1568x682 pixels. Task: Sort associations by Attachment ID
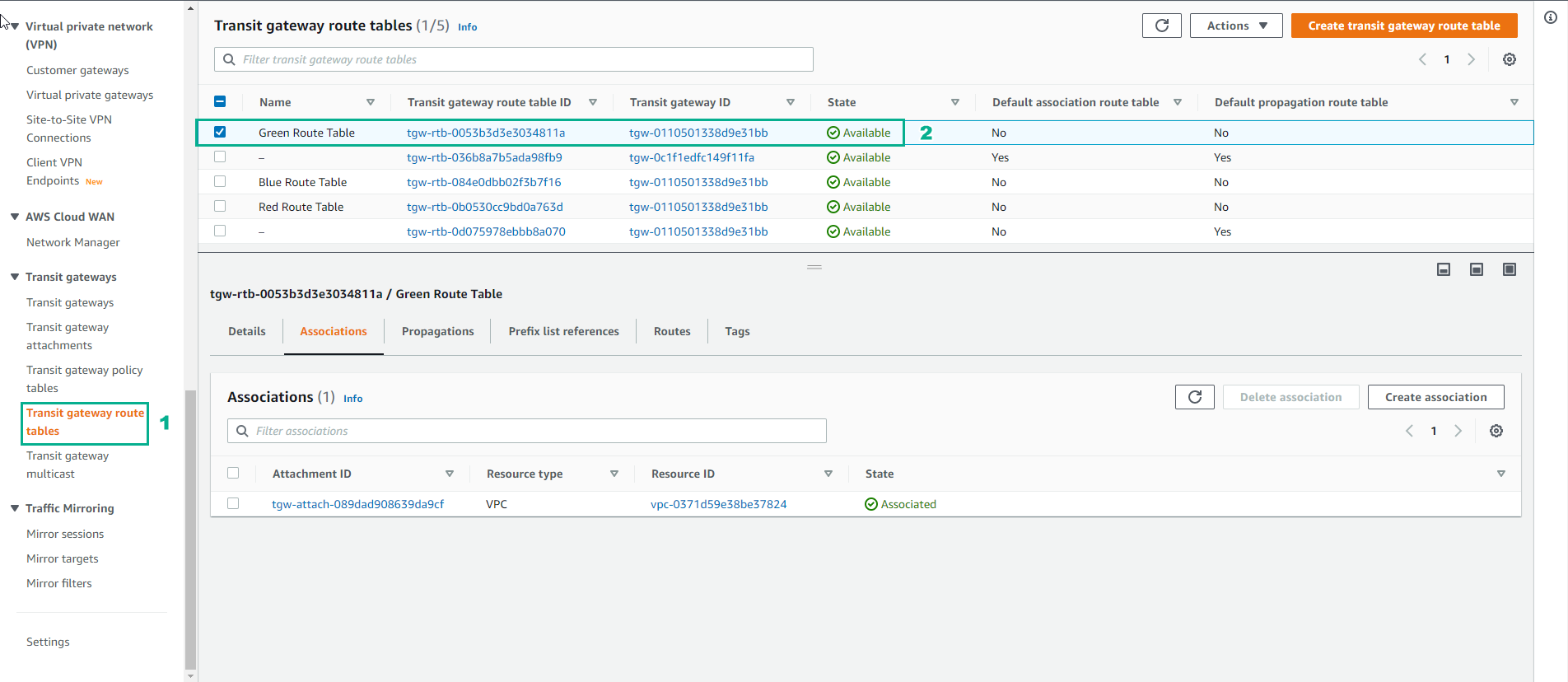coord(450,474)
